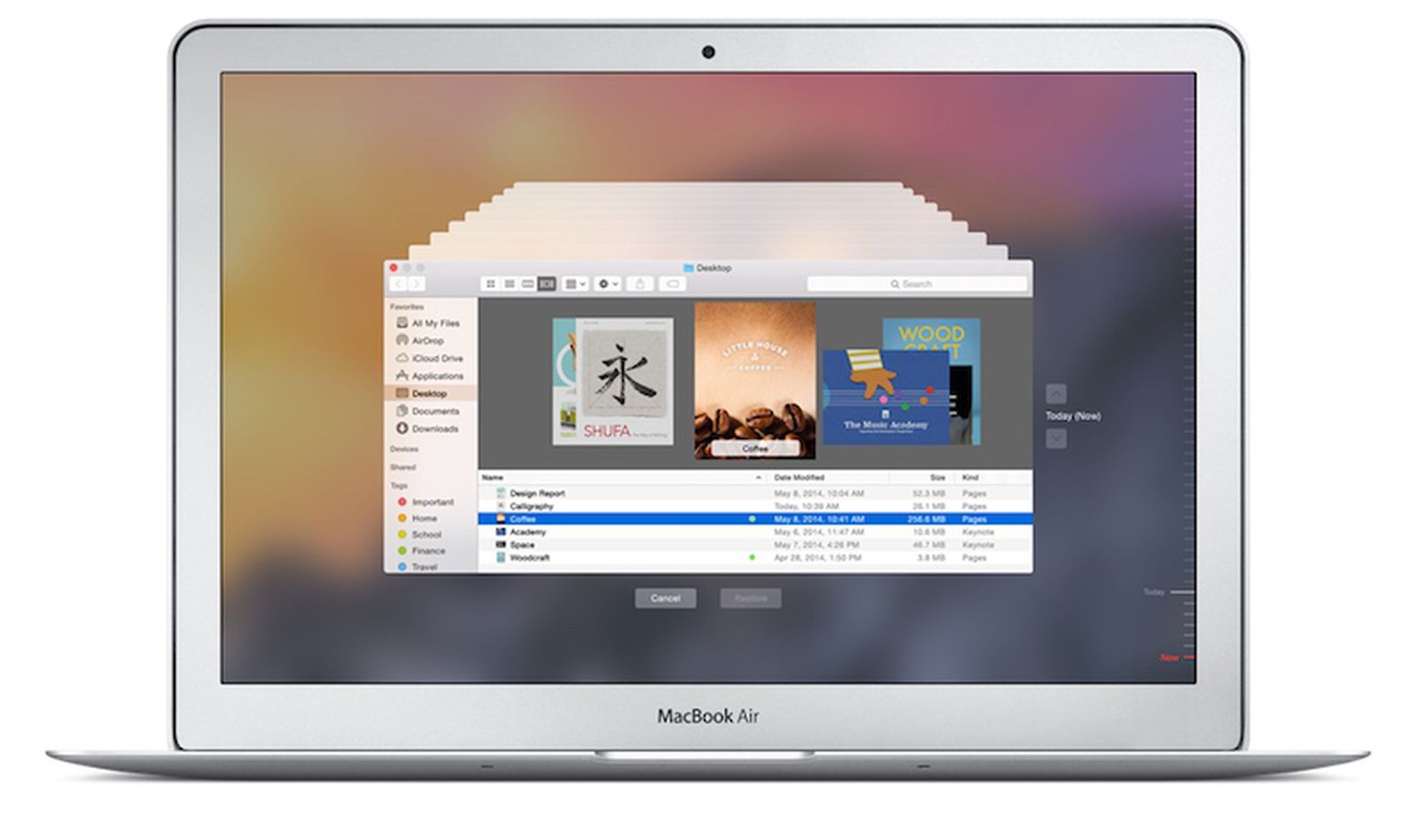Open the Arrange options dropdown

pos(577,284)
